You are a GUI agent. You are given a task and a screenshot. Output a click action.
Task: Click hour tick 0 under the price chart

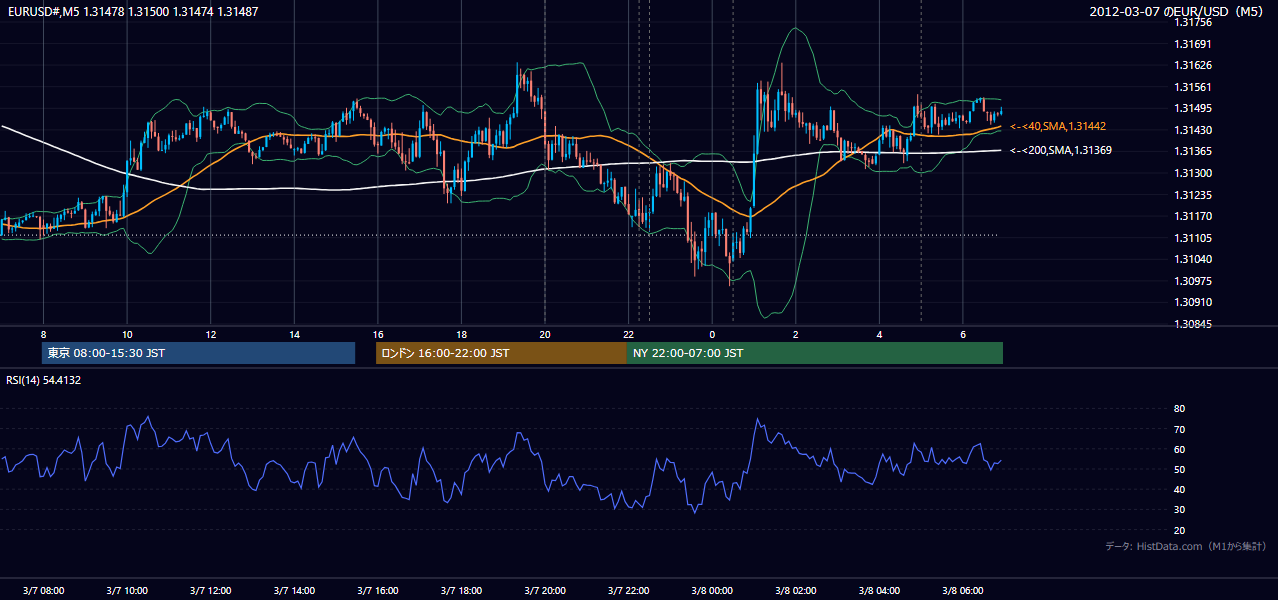[x=712, y=334]
